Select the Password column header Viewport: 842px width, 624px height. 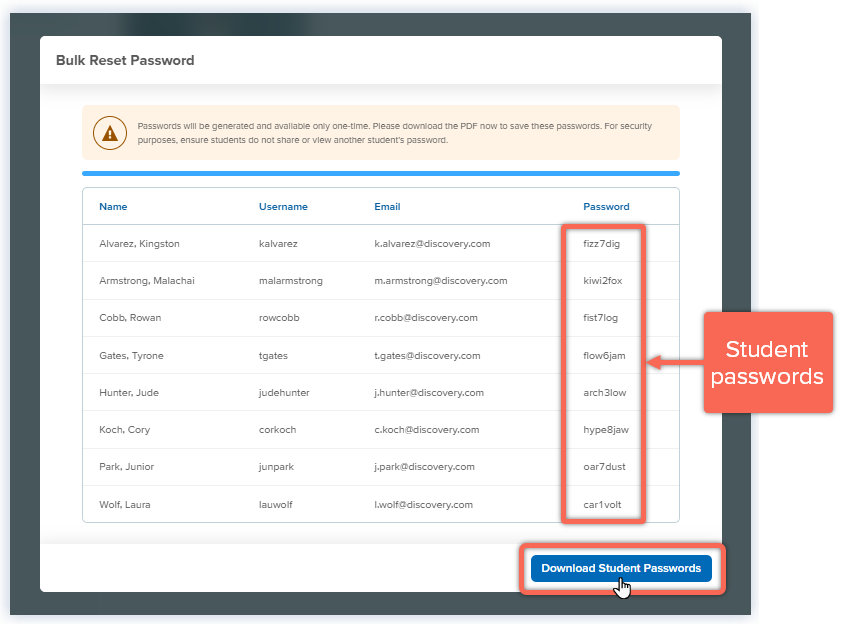pyautogui.click(x=606, y=207)
